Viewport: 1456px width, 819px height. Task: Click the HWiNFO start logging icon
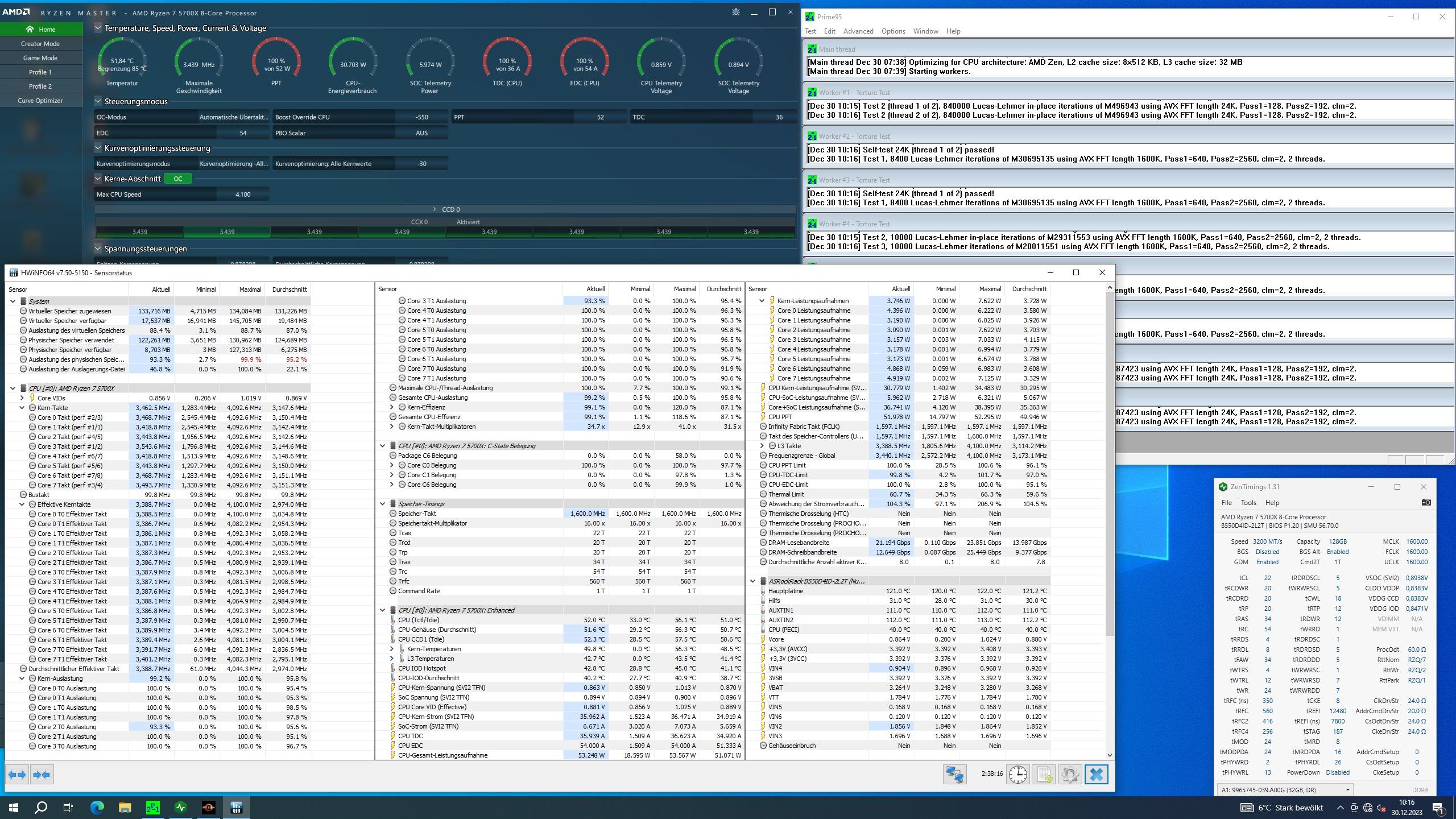[x=1044, y=775]
